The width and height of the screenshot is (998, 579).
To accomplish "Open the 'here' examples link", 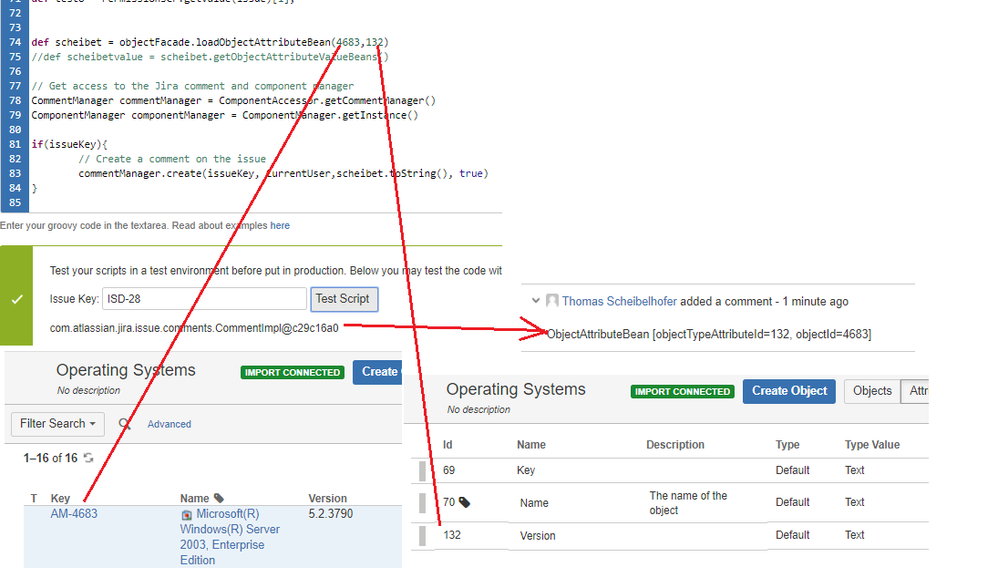I will 280,225.
